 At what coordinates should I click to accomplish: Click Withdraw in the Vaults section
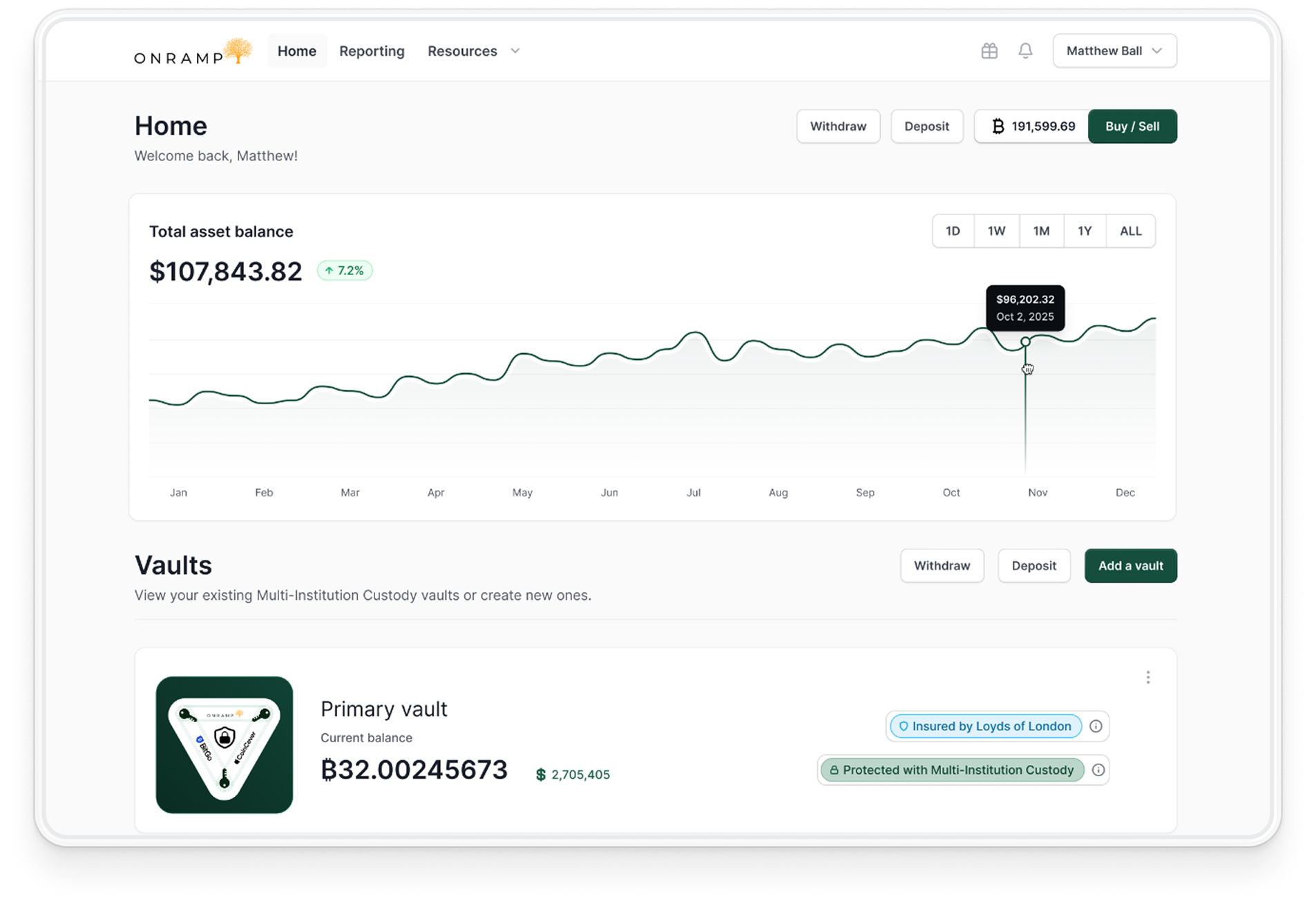(942, 566)
